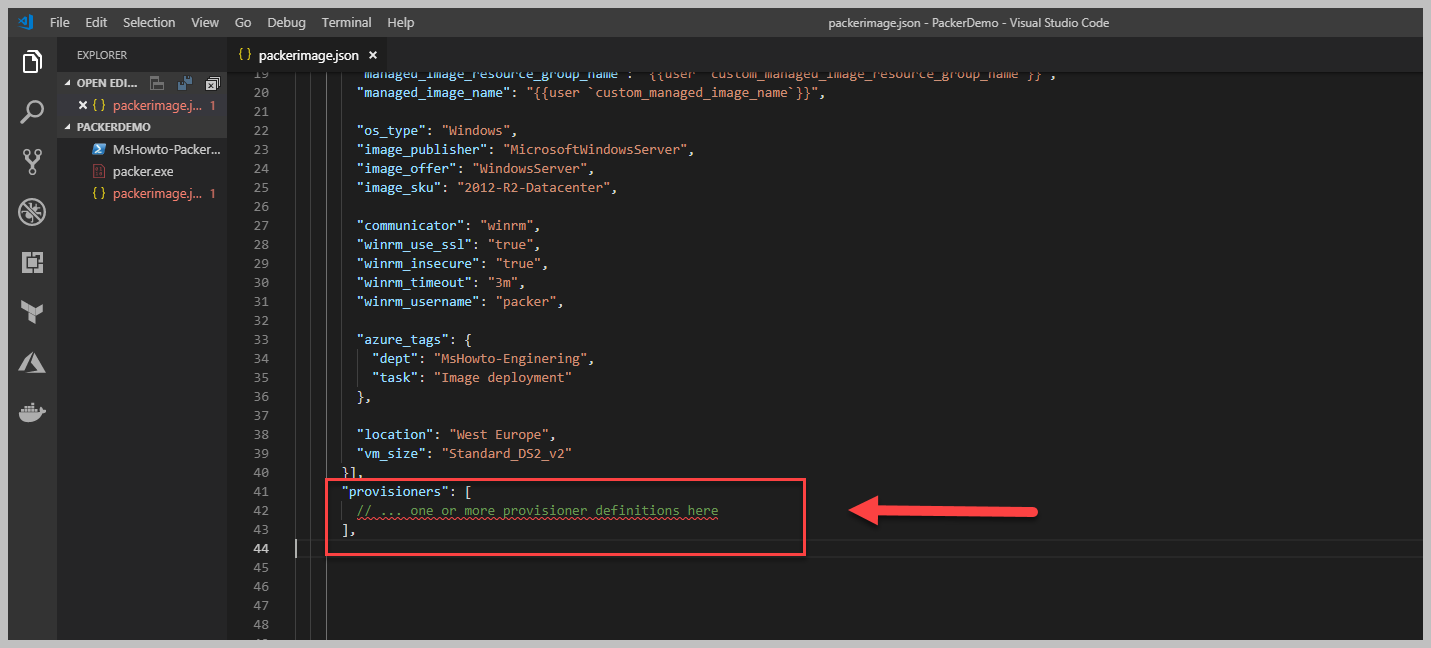
Task: Click the VS Code logo icon
Action: tap(25, 22)
